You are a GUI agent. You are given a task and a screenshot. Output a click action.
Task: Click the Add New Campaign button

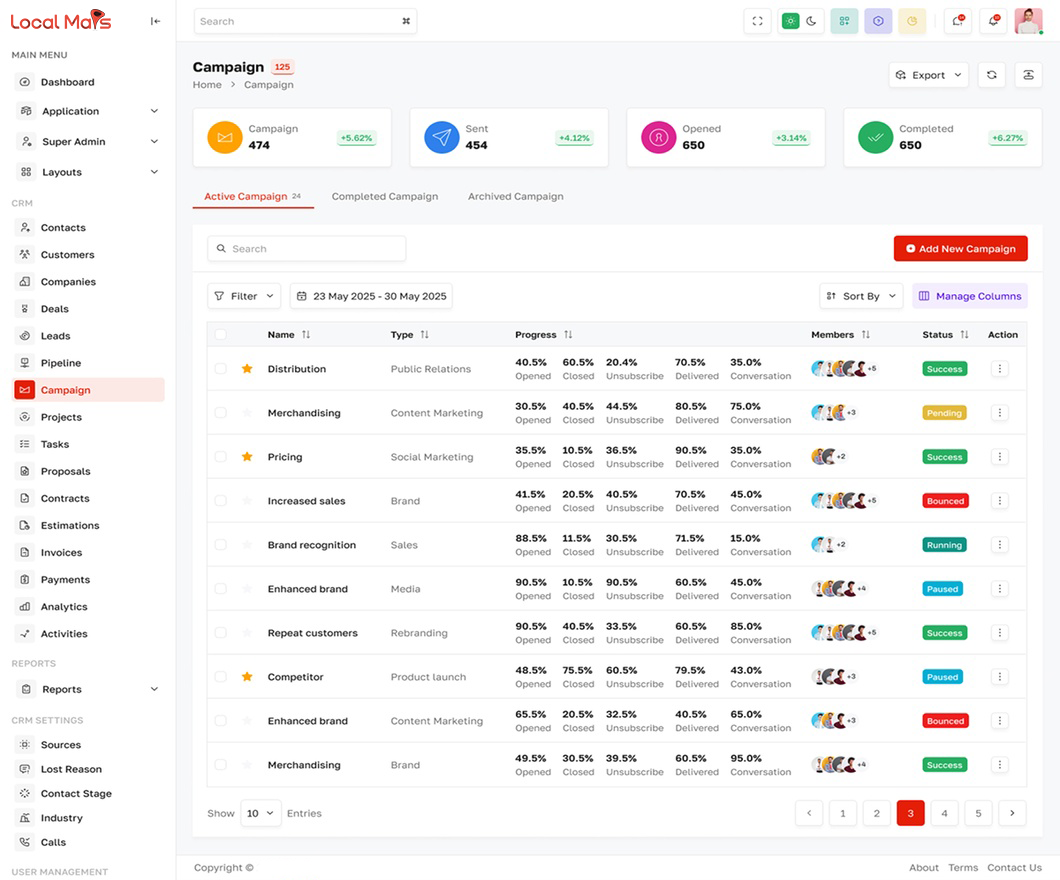(960, 248)
